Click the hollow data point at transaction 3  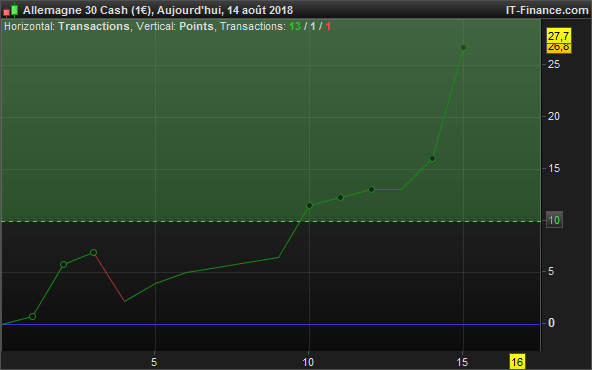coord(94,253)
